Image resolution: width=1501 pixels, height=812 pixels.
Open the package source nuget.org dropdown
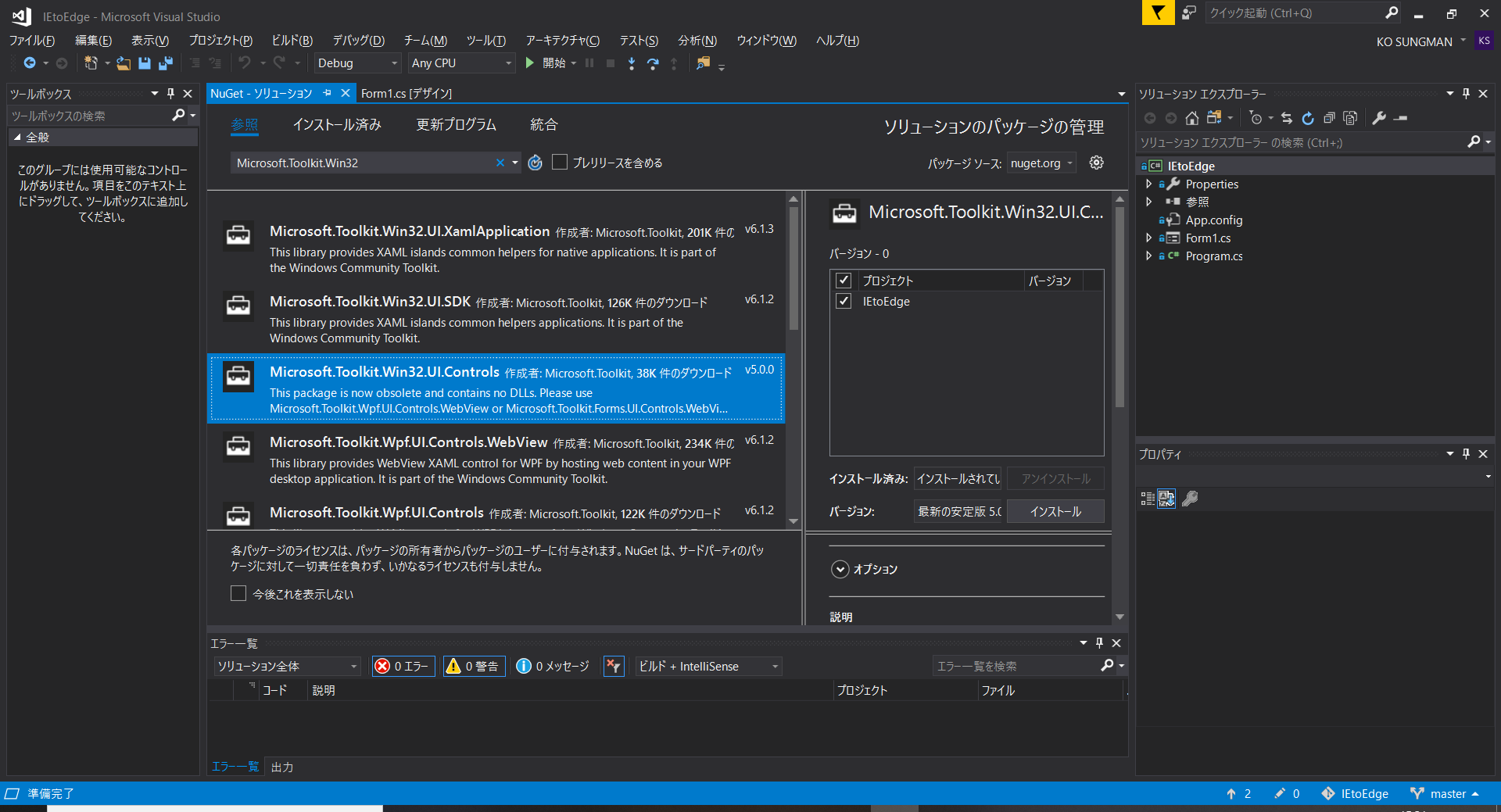click(1041, 163)
